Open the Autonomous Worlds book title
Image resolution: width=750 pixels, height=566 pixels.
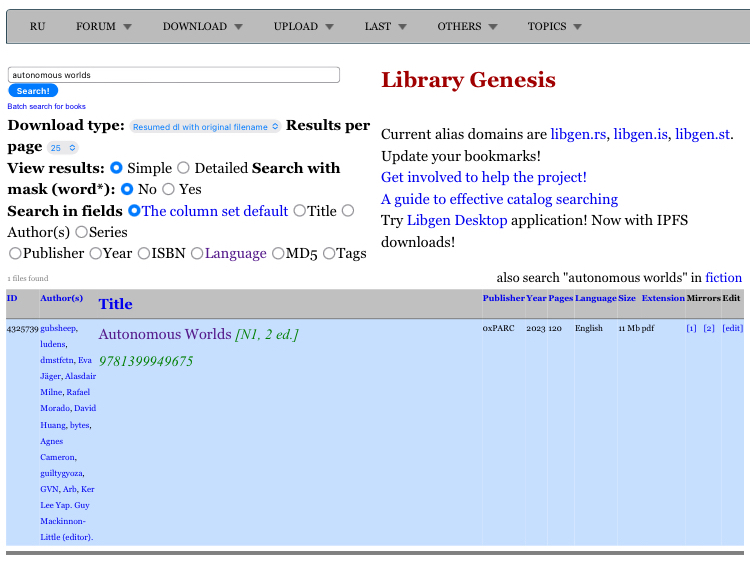[165, 334]
